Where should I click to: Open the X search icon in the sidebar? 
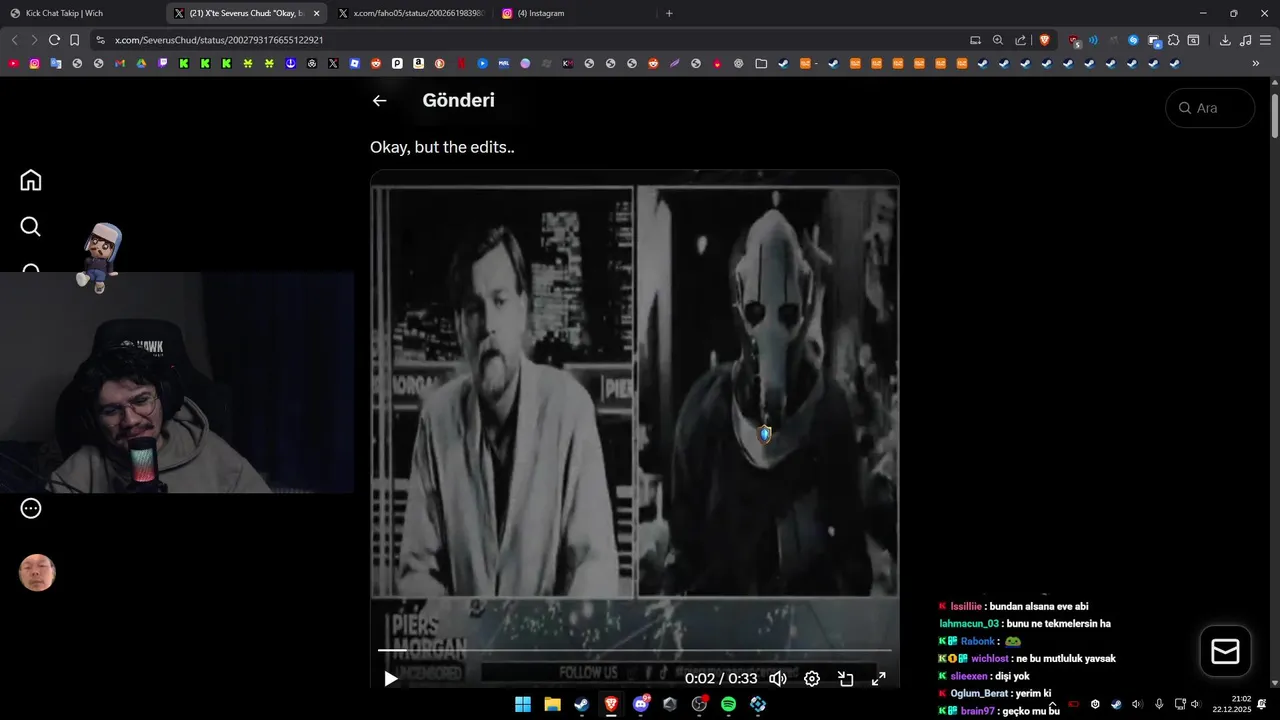31,227
